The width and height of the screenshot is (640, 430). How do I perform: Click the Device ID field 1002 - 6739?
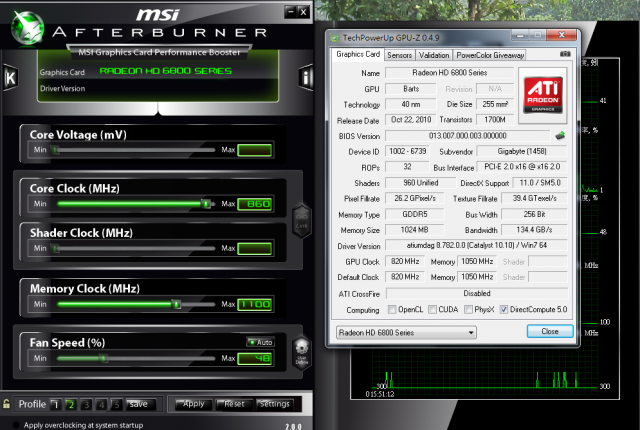point(407,151)
